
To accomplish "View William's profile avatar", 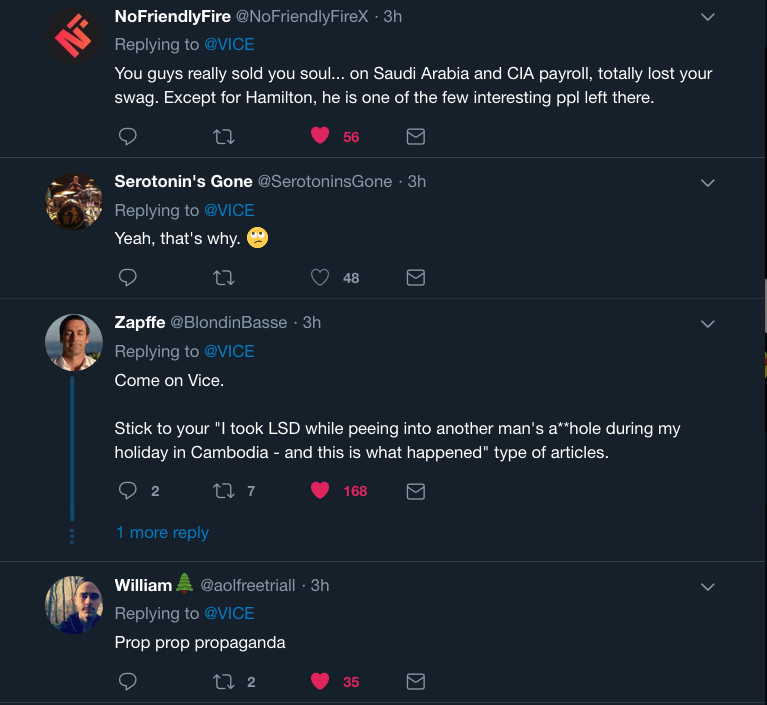I will pos(74,604).
